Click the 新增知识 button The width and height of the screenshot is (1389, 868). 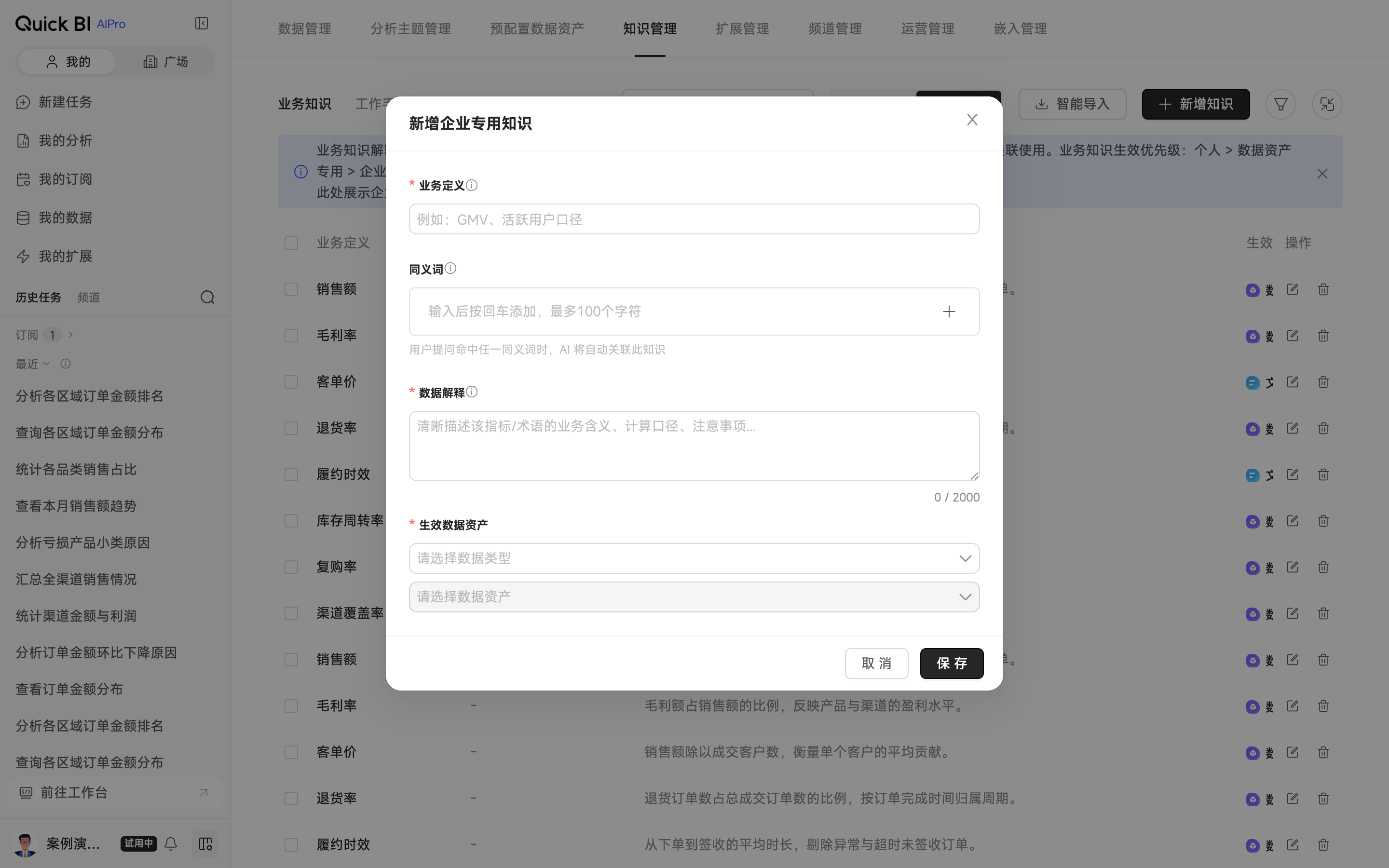coord(1196,104)
